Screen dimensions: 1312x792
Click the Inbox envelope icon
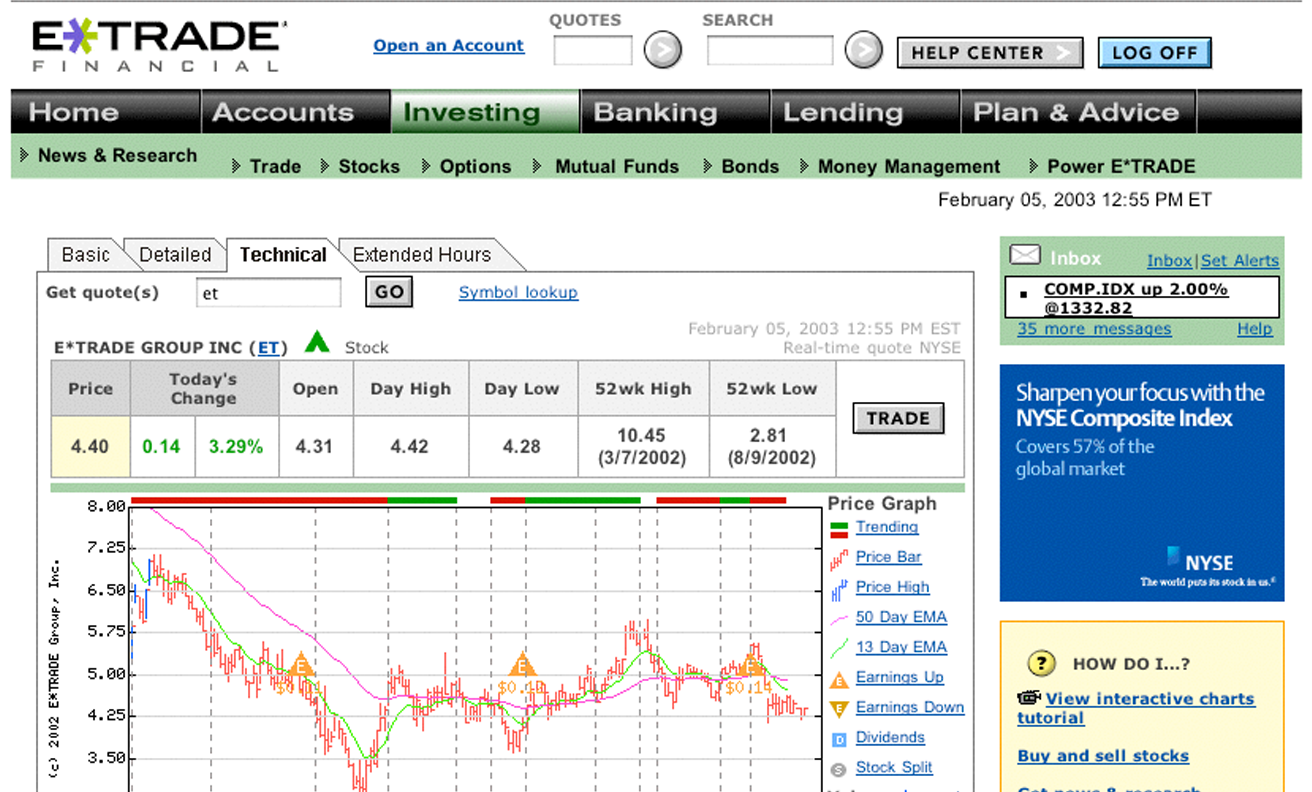pos(1025,255)
